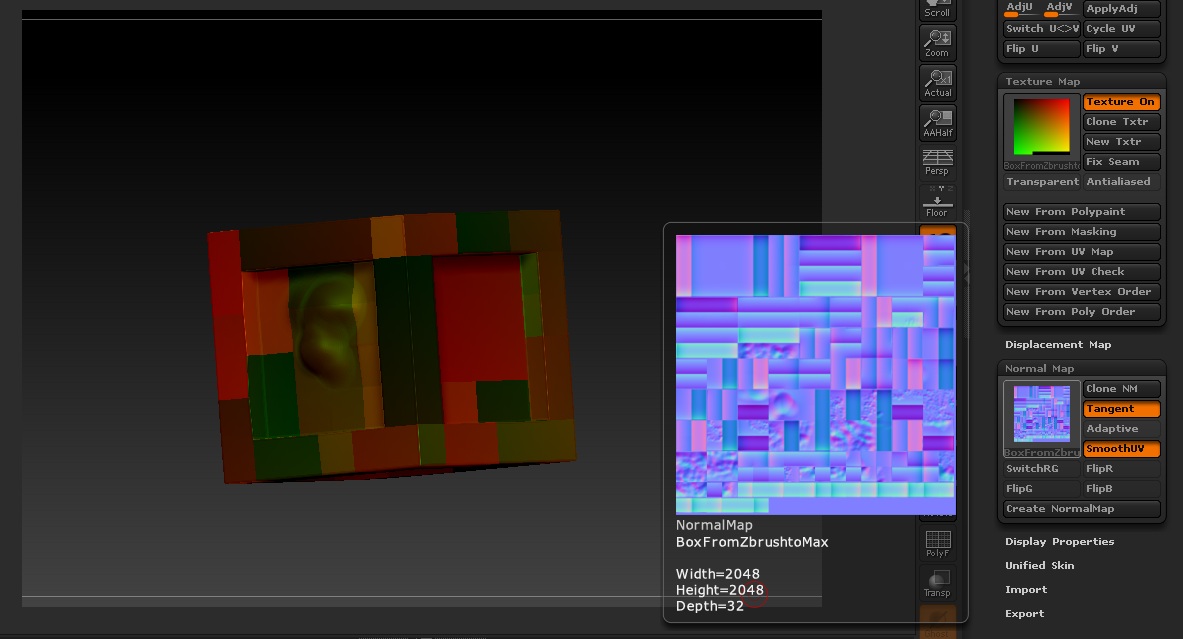The height and width of the screenshot is (639, 1183).
Task: Click New From Masking
Action: (x=1081, y=232)
